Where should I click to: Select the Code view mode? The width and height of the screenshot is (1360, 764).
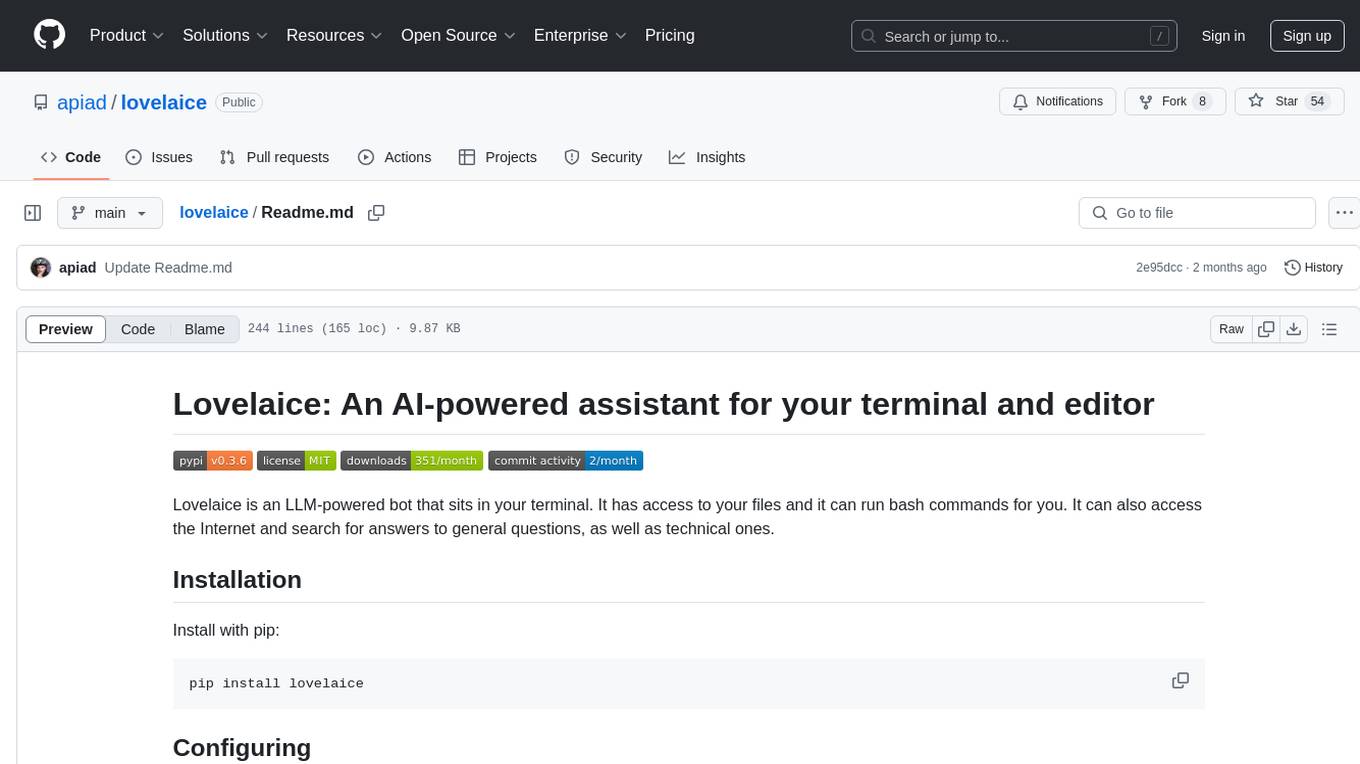[x=138, y=329]
